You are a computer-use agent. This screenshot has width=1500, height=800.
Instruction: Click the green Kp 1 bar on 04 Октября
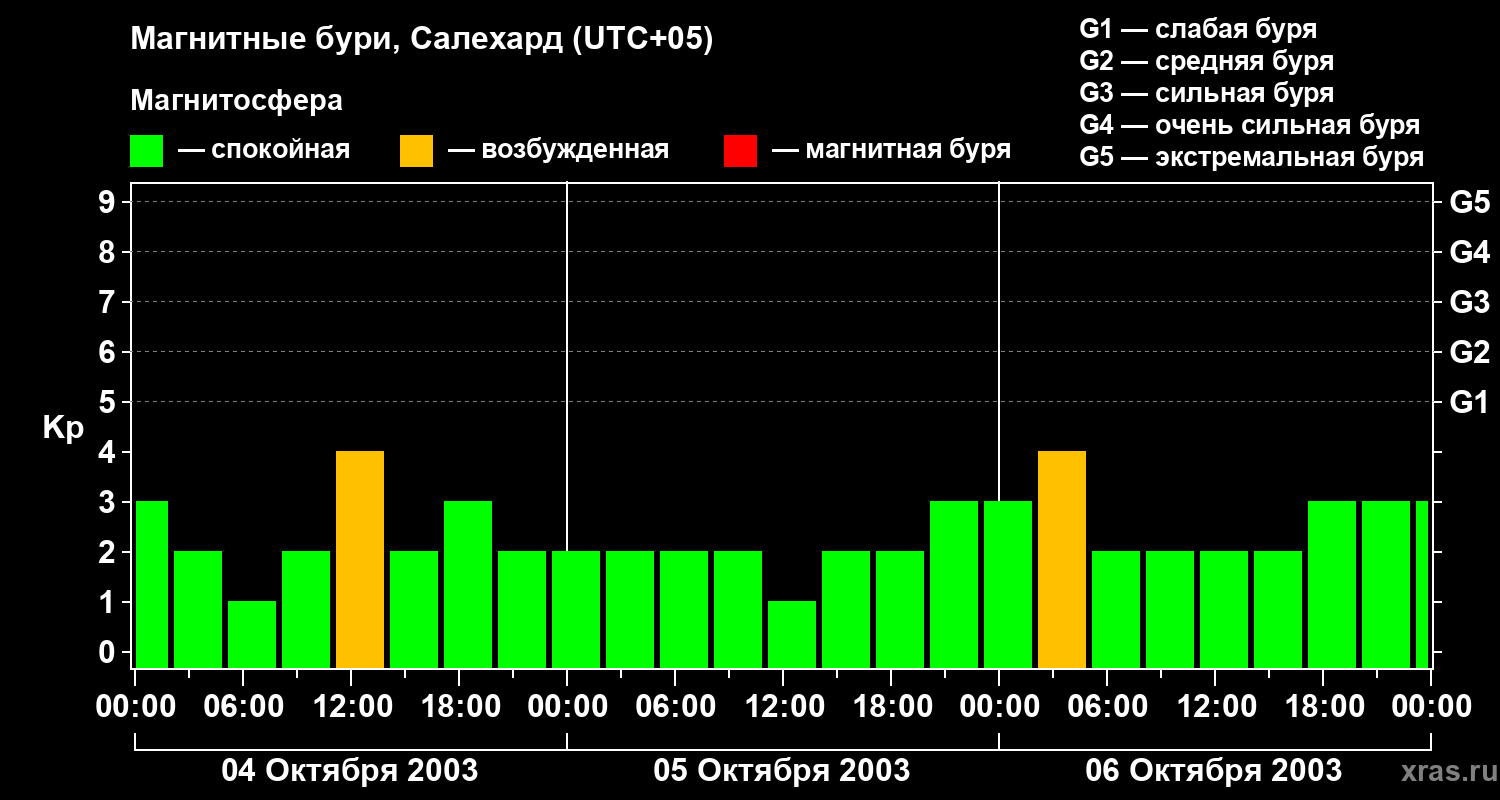pos(252,634)
